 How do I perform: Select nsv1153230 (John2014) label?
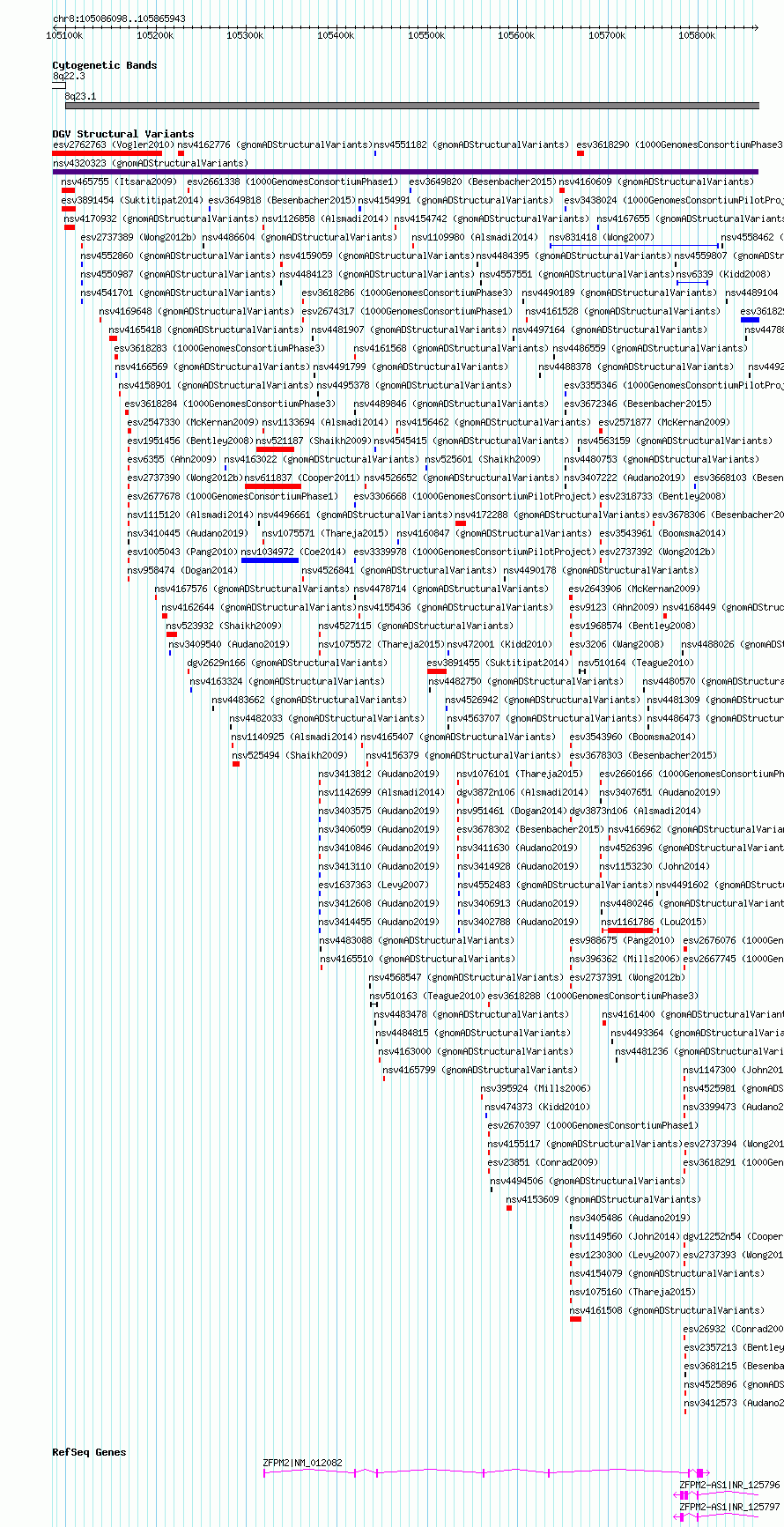[x=655, y=866]
